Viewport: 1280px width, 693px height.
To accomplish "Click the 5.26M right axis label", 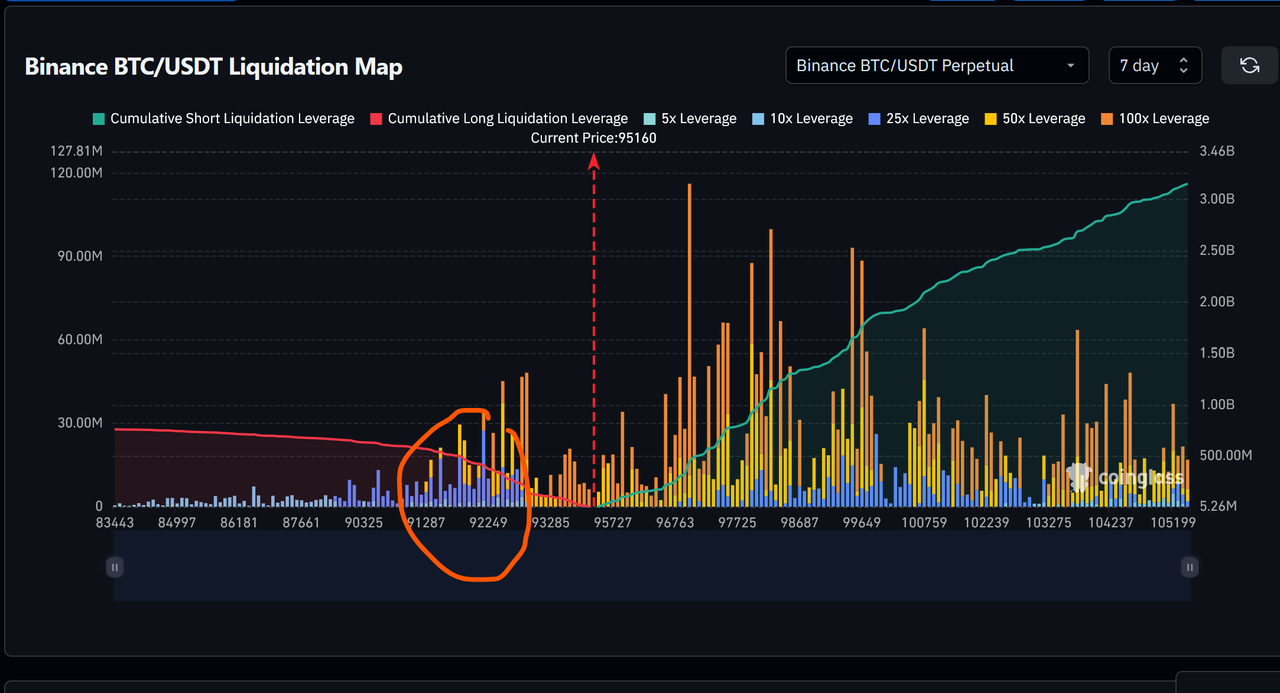I will [1218, 507].
